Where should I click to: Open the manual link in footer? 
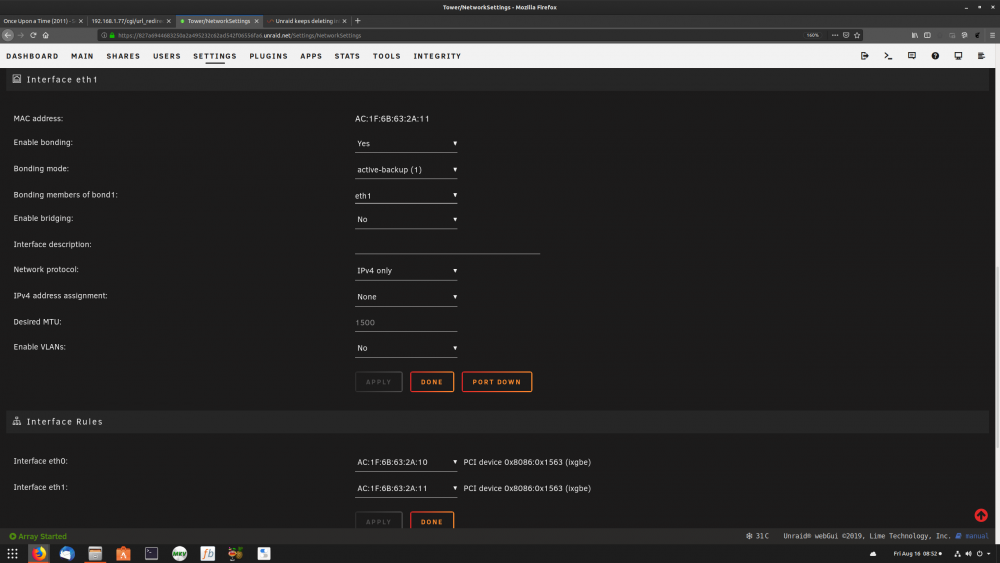976,536
